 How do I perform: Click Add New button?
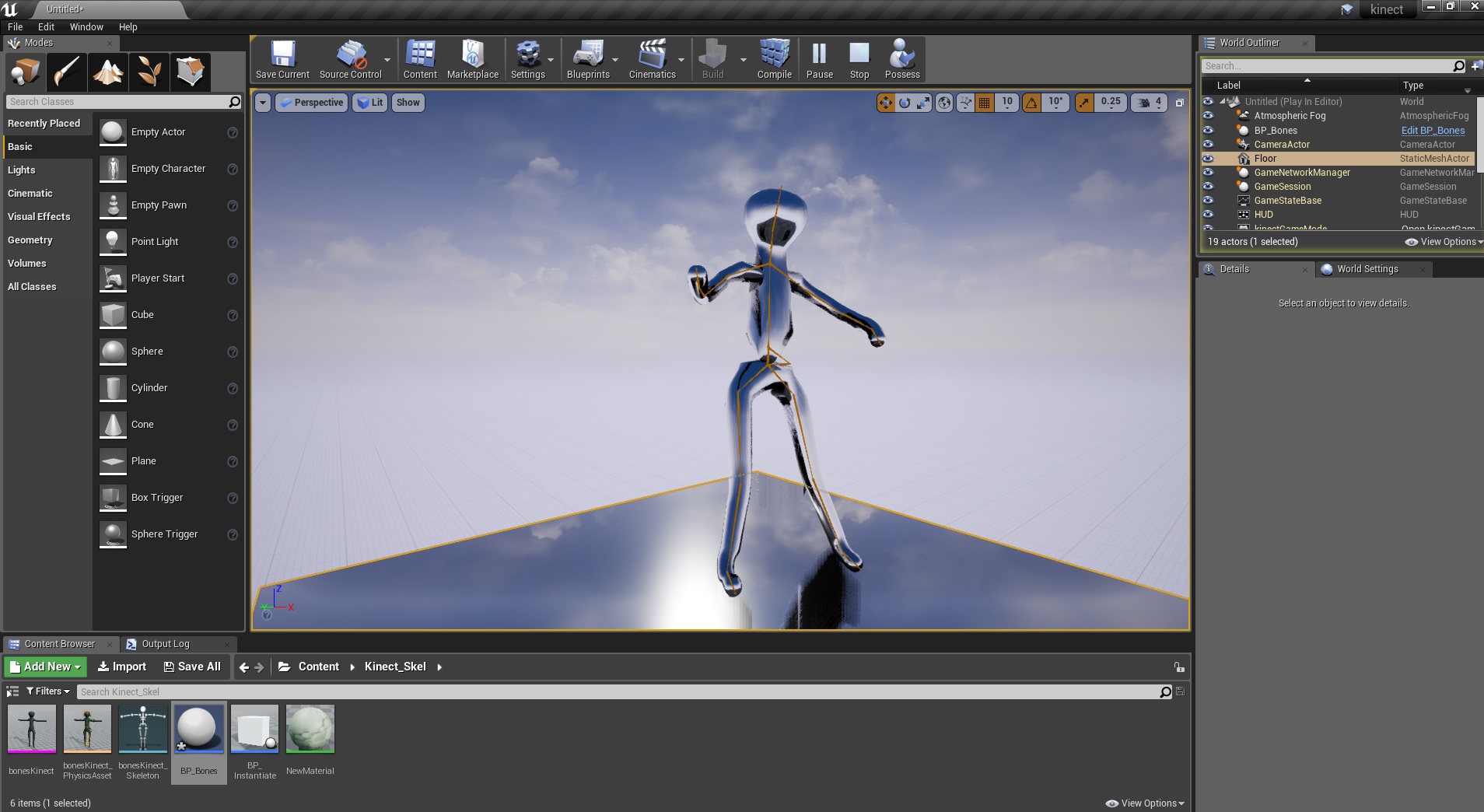[46, 667]
